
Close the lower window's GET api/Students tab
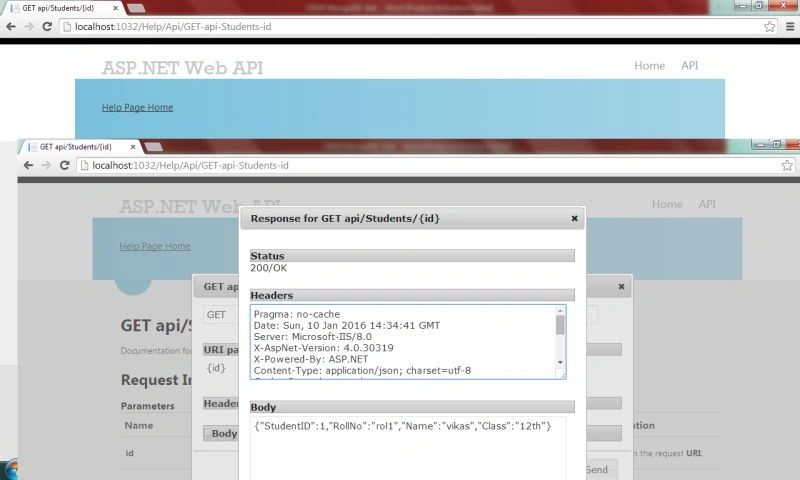133,147
